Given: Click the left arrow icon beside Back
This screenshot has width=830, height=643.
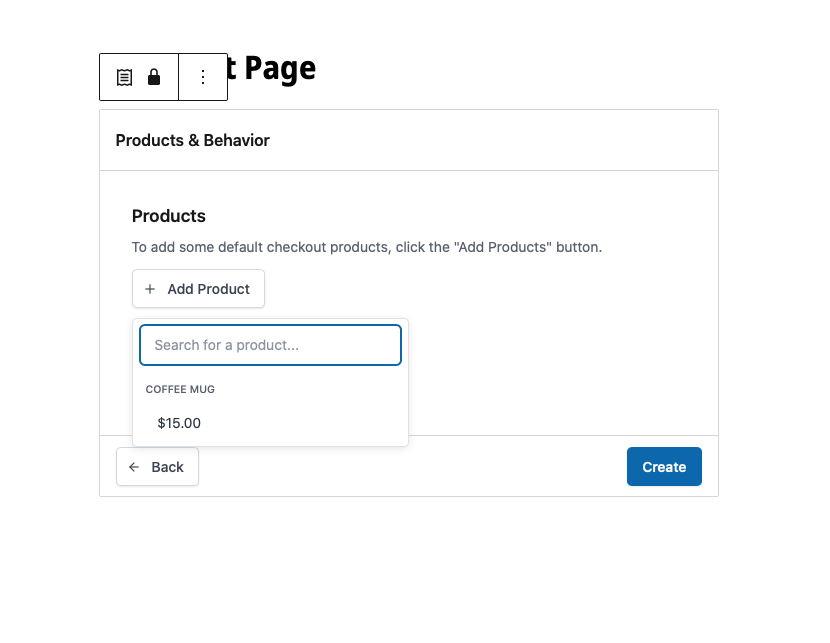Looking at the screenshot, I should click(134, 467).
